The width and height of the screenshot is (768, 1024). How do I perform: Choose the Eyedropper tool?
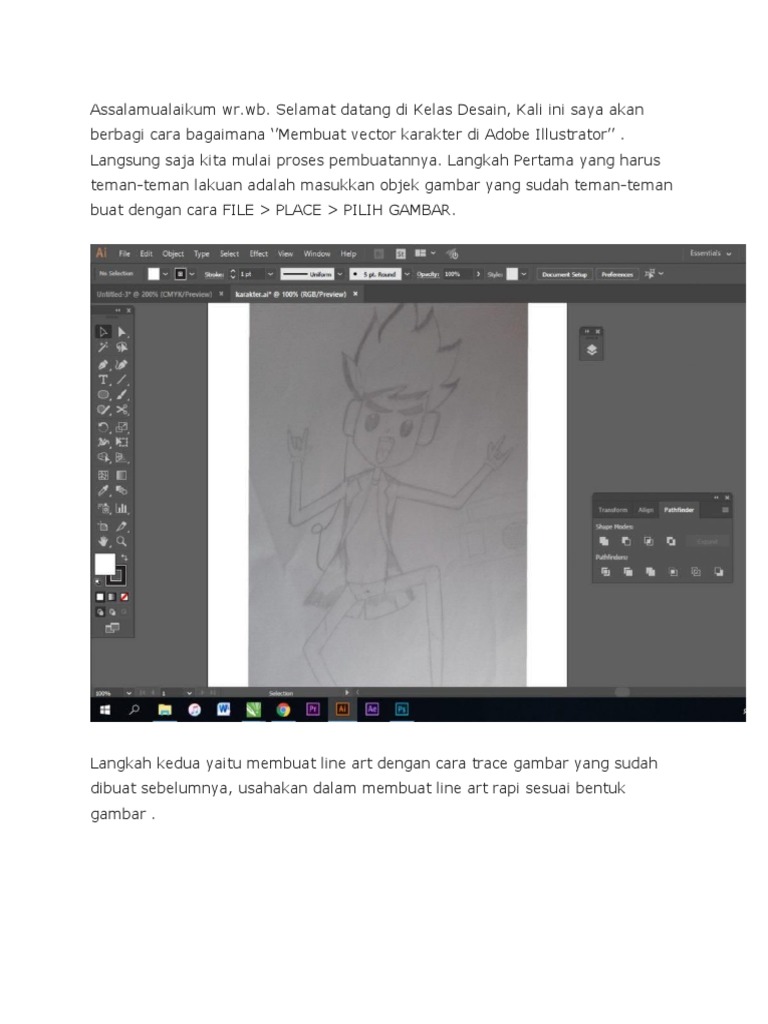[x=103, y=491]
